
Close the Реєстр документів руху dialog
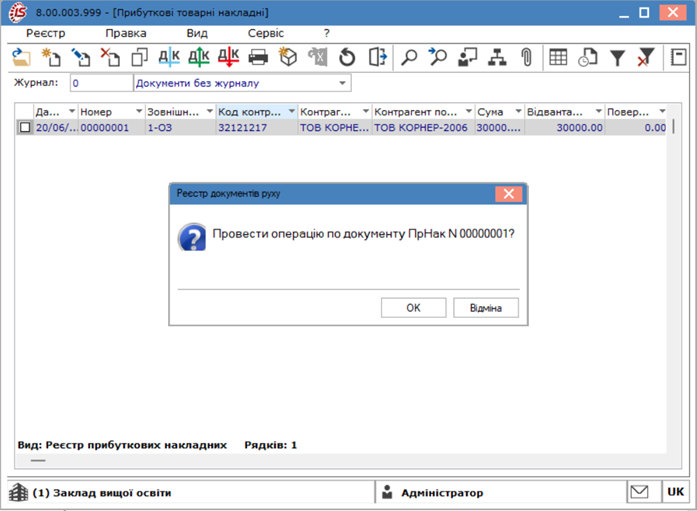tap(509, 194)
